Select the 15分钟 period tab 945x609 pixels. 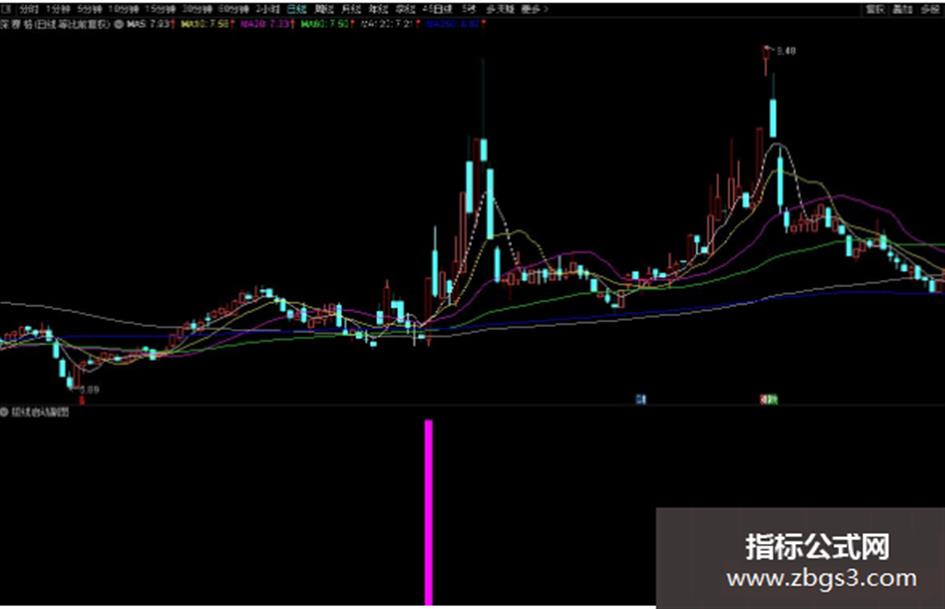click(x=160, y=10)
